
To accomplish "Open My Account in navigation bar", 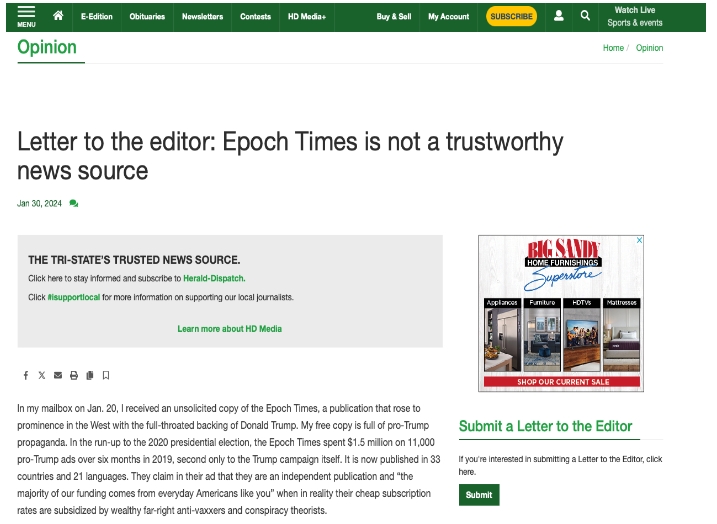I will pos(449,16).
